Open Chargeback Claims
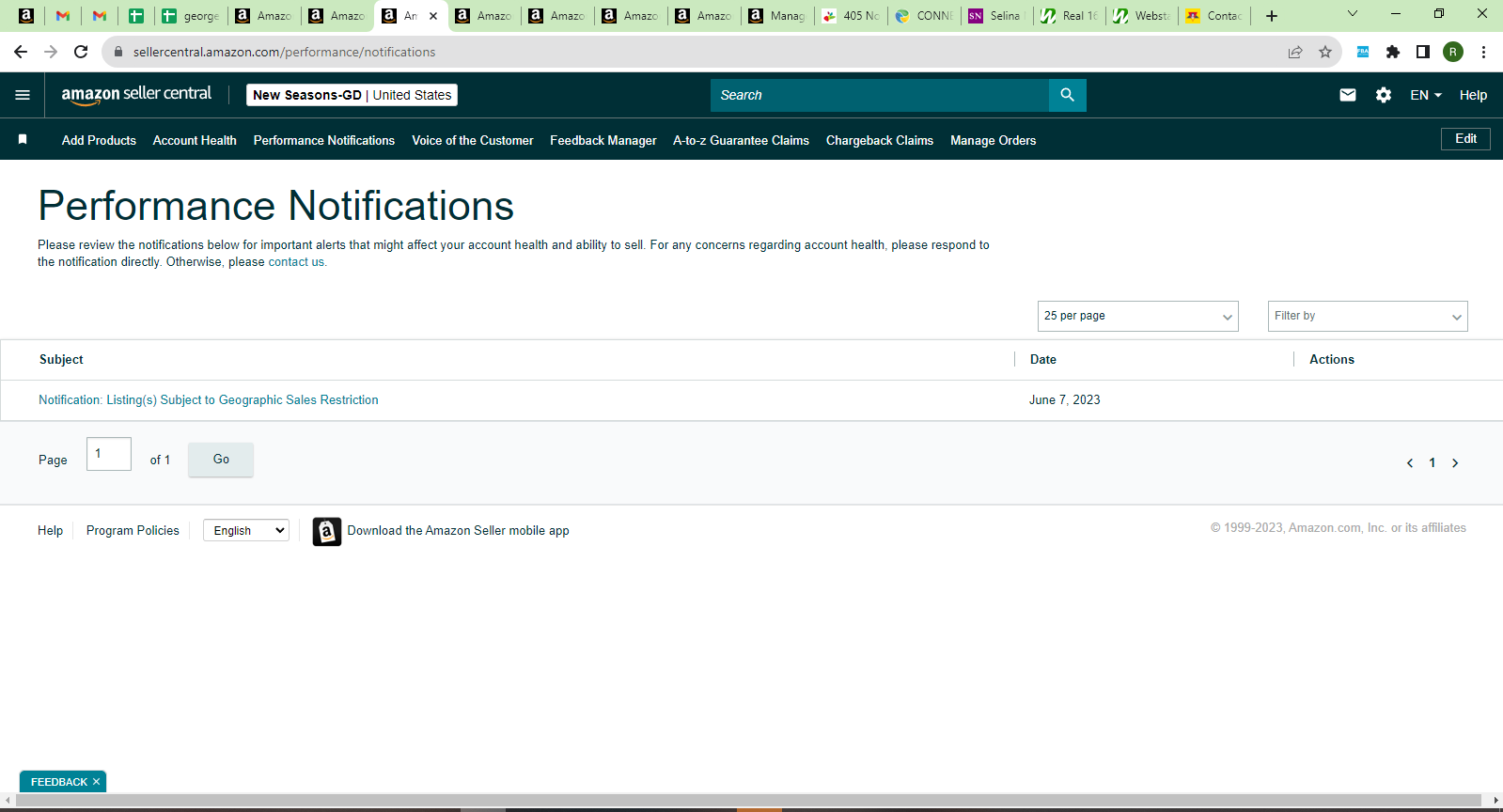1503x812 pixels. 880,140
